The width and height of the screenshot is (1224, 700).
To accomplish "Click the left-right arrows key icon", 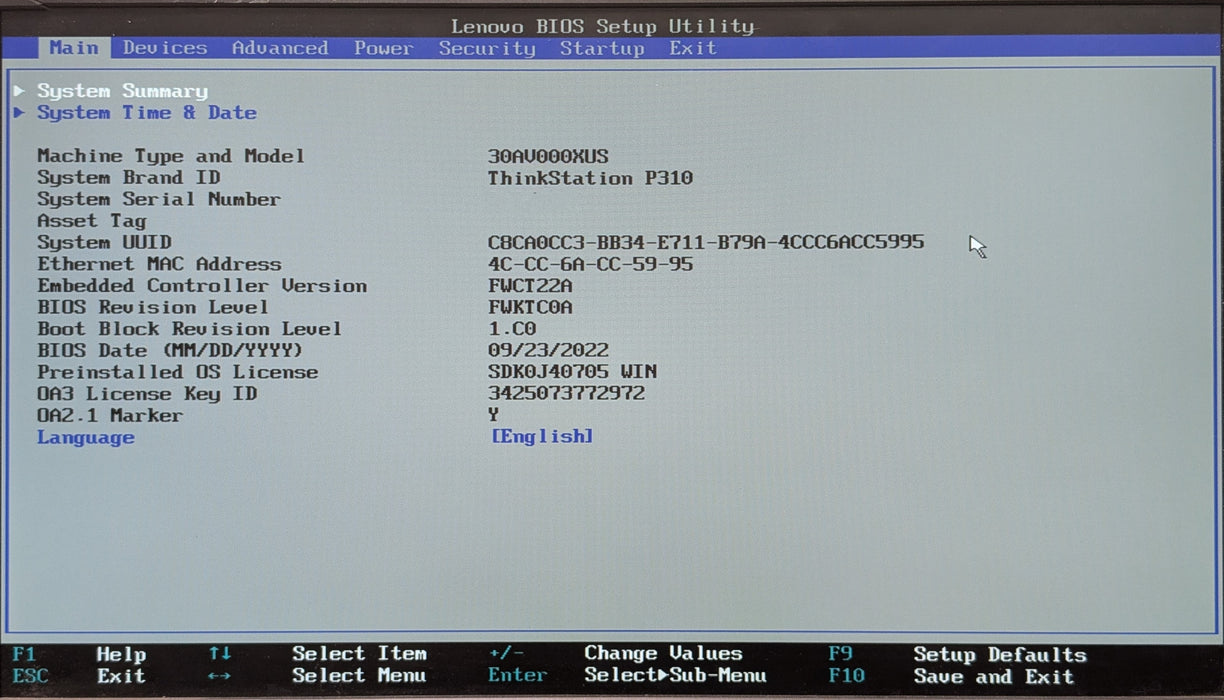I will pos(220,677).
